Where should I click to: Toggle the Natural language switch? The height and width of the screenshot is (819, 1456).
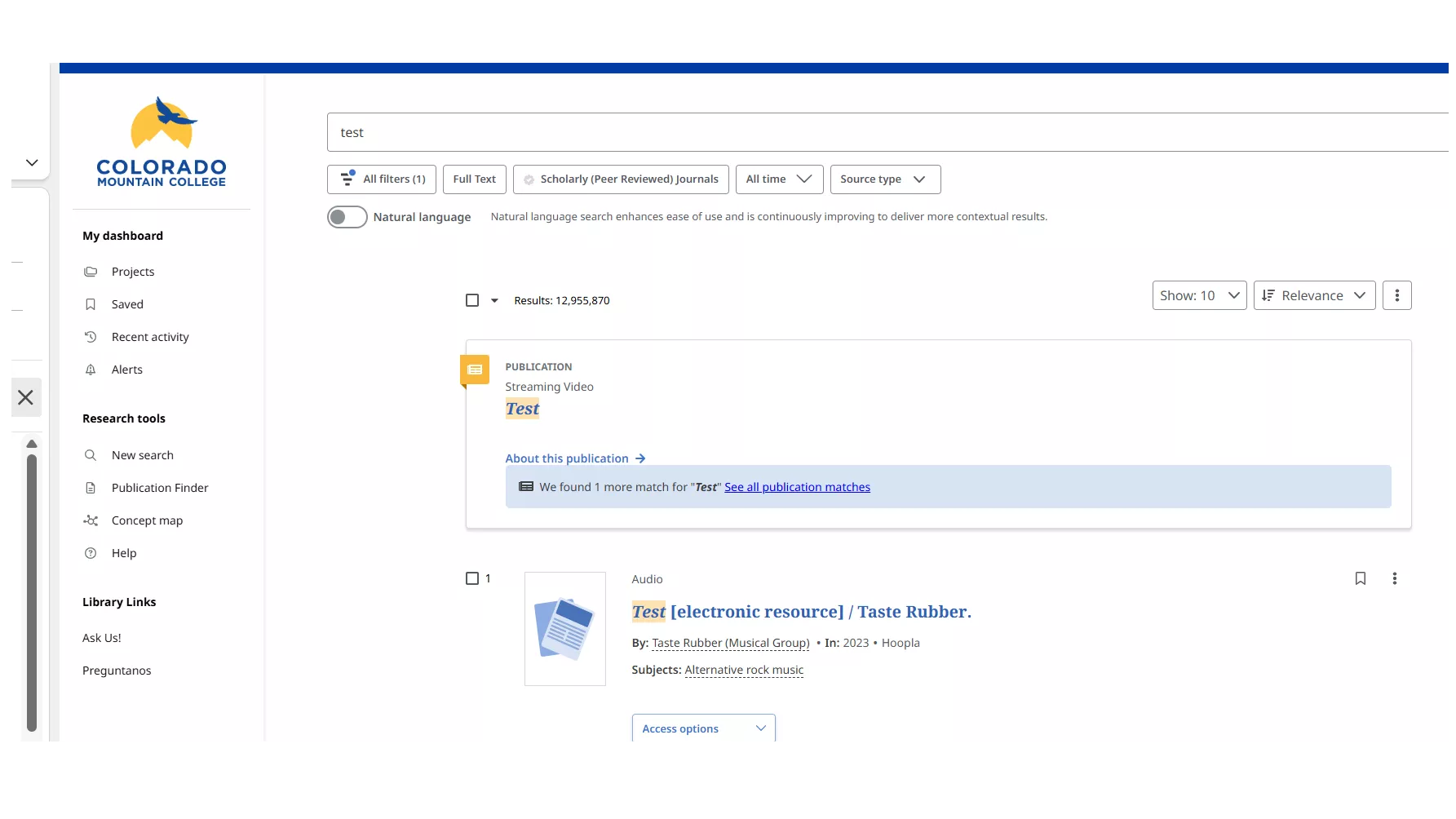347,217
